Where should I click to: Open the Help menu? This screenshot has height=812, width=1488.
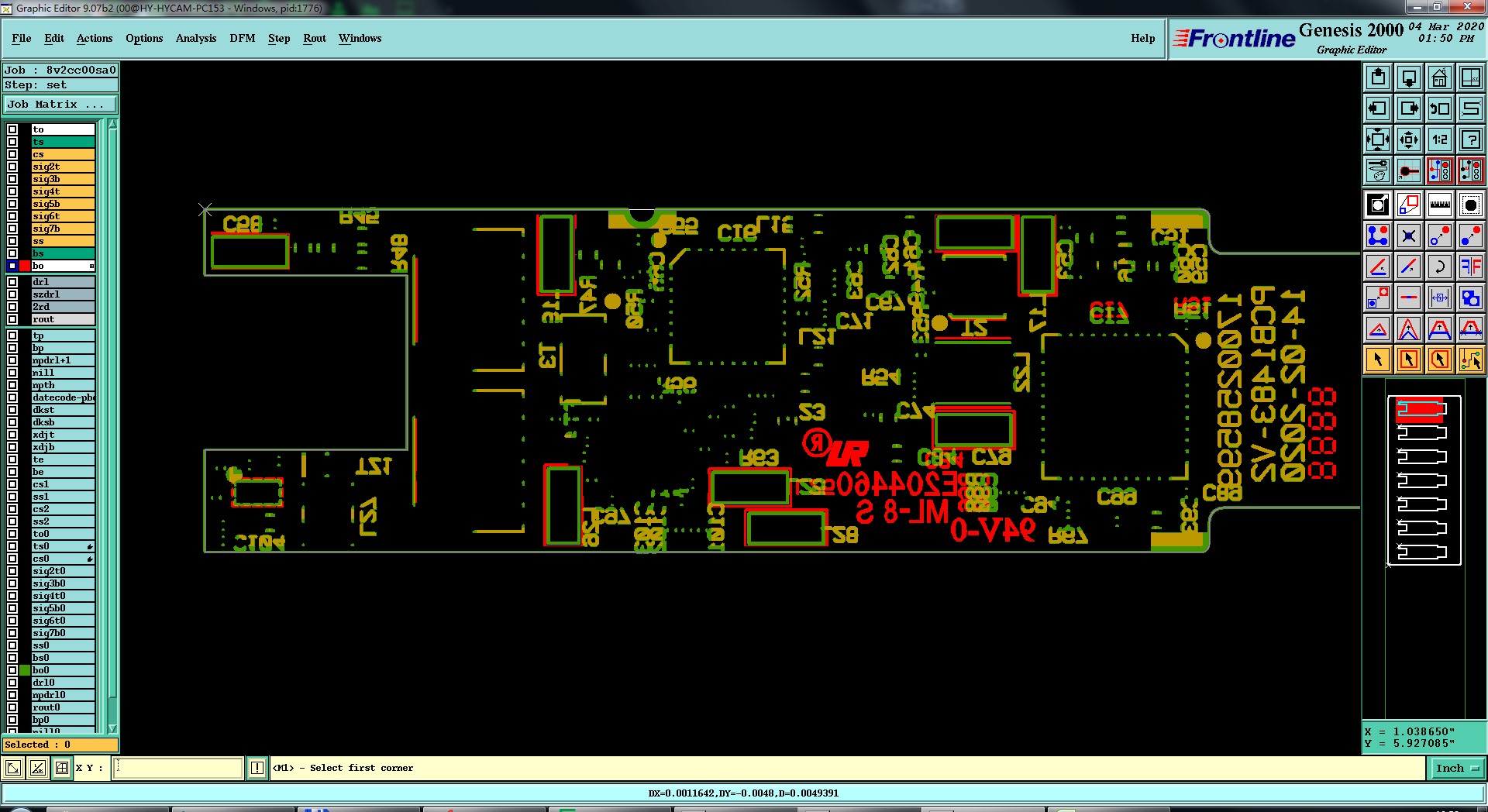[x=1143, y=38]
